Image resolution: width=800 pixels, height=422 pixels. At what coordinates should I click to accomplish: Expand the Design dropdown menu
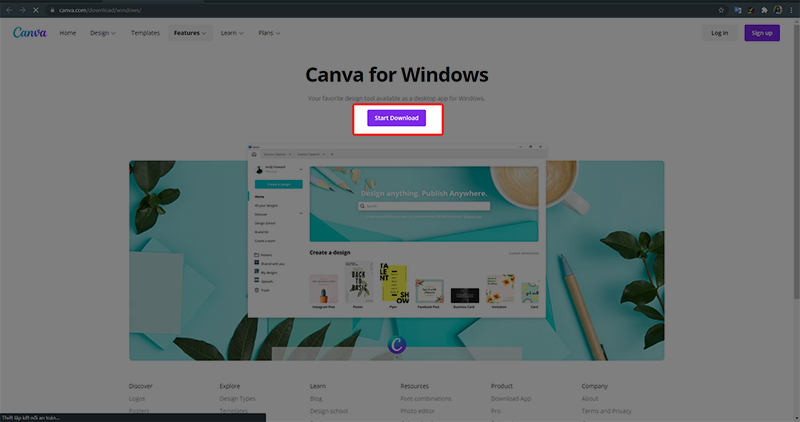tap(103, 33)
